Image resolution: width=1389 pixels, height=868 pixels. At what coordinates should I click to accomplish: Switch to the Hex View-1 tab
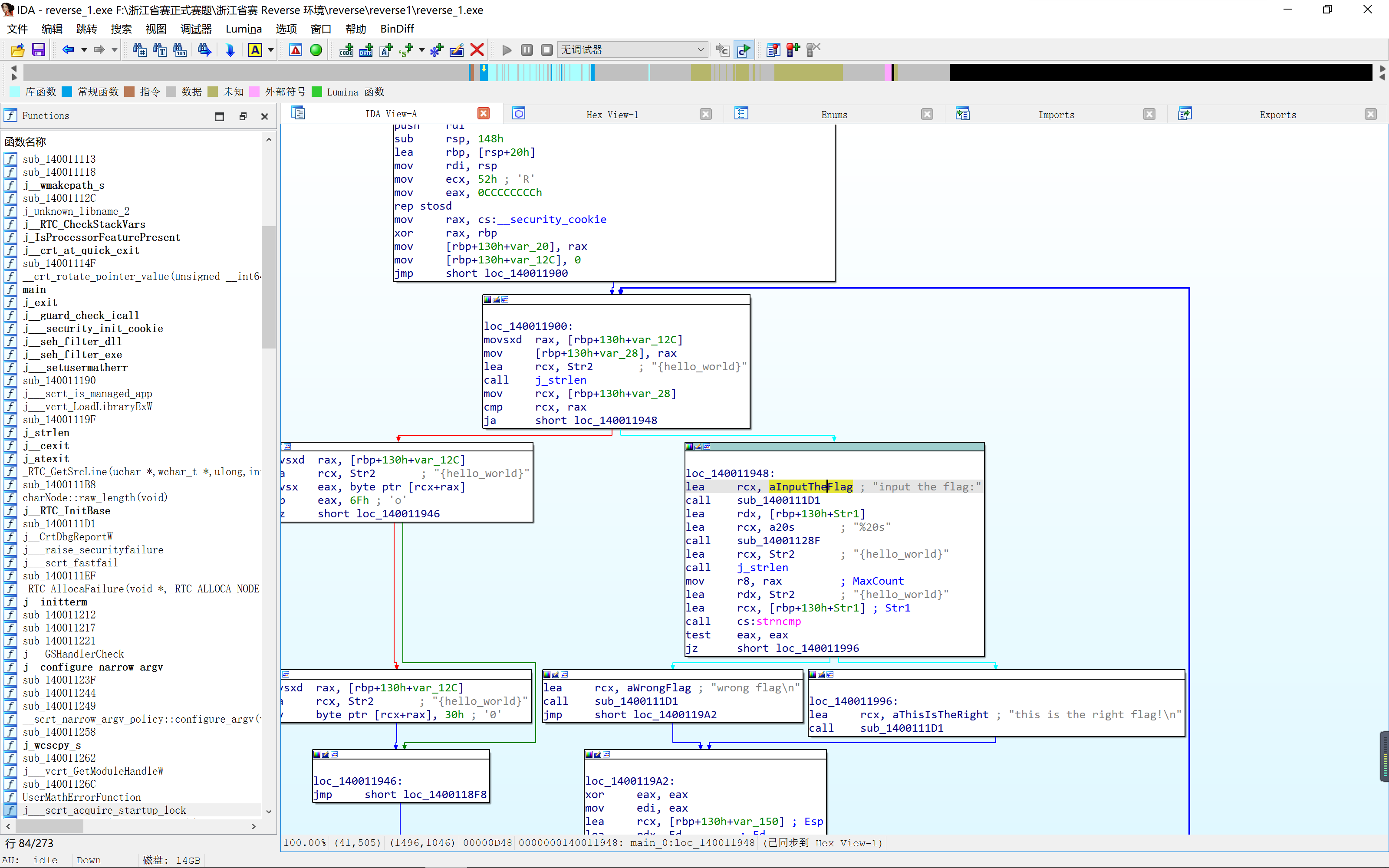612,114
